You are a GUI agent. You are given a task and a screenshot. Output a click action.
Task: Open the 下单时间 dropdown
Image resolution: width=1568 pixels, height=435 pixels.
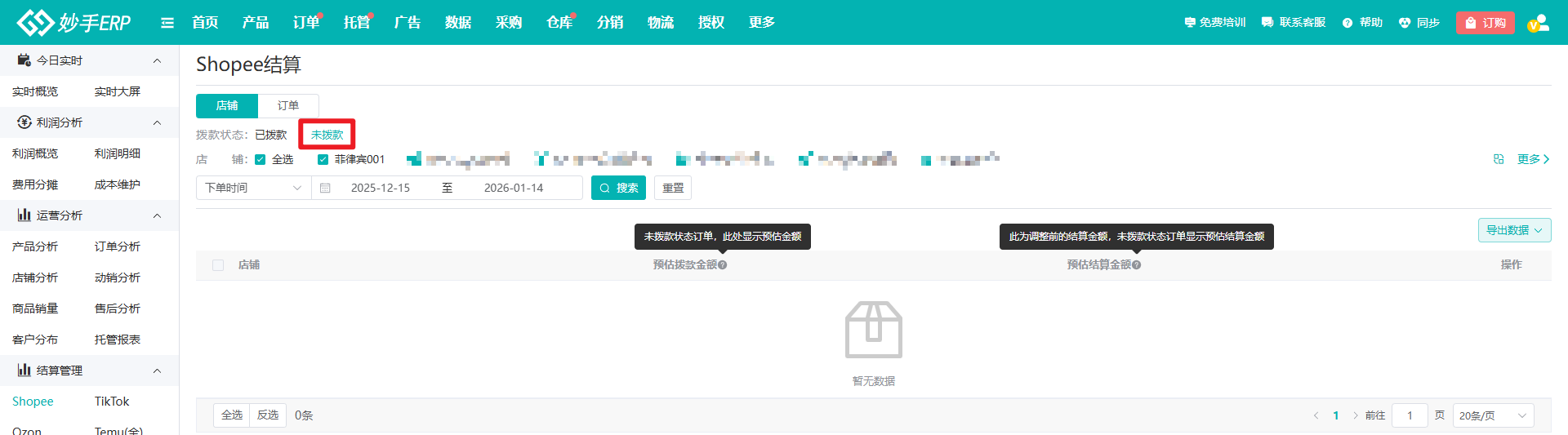click(x=254, y=188)
